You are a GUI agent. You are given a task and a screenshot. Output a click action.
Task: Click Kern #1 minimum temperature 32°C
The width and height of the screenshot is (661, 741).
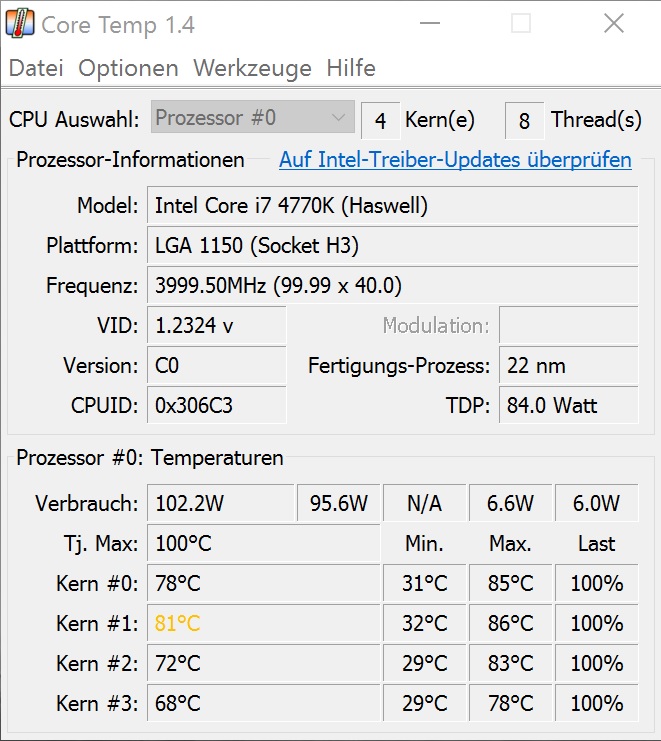point(424,623)
